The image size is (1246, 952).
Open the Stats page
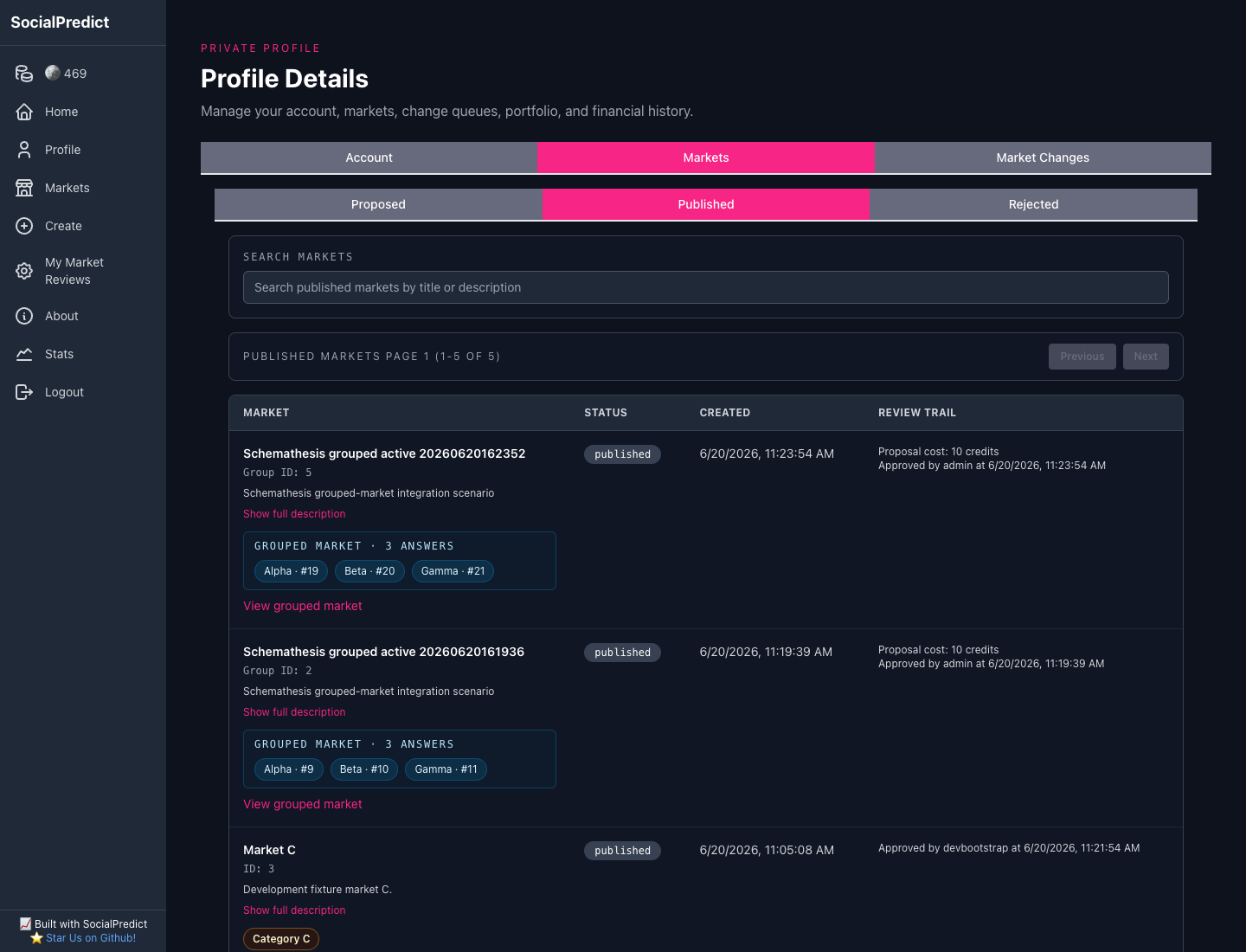pos(59,354)
